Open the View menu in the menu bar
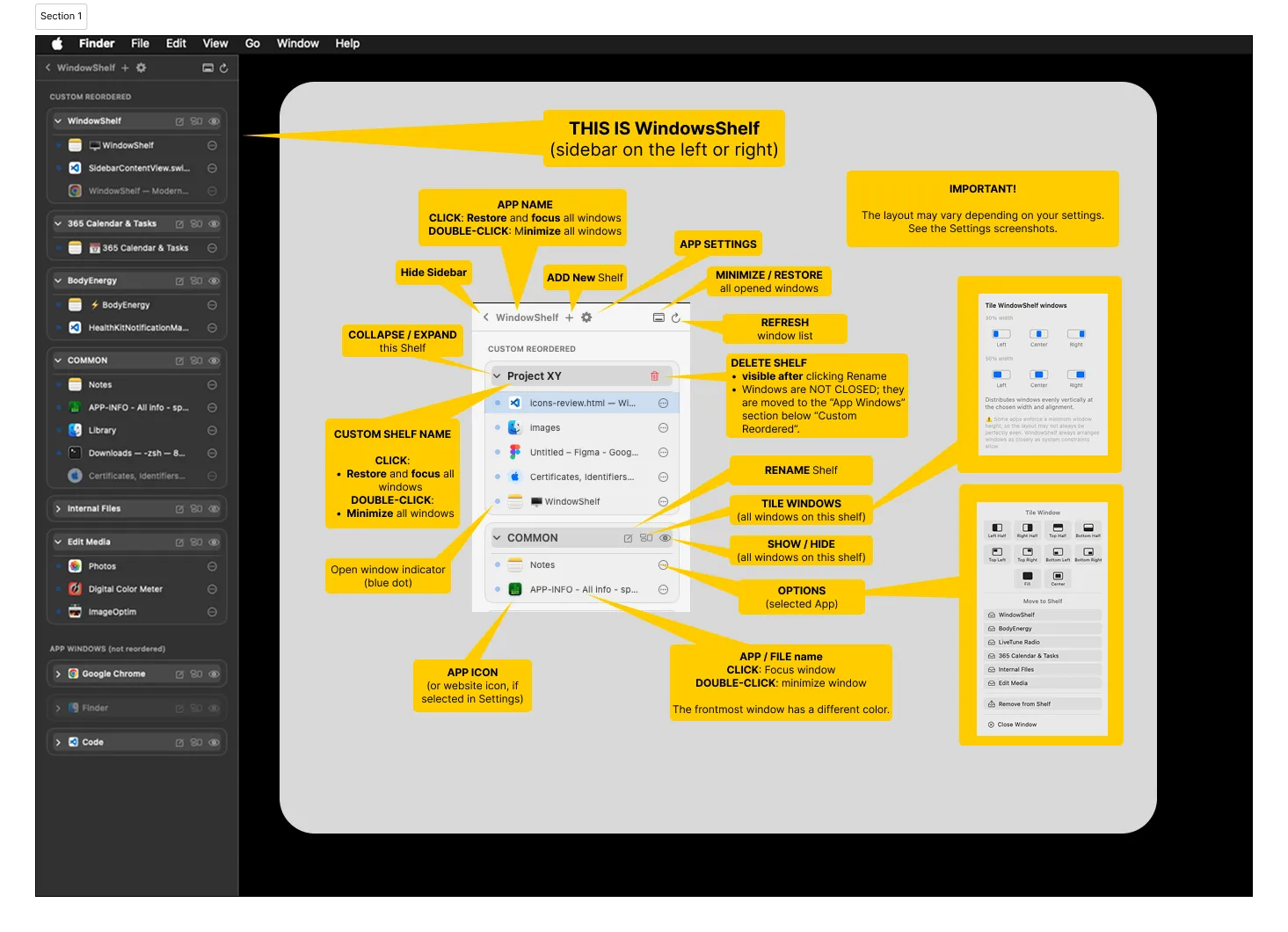Viewport: 1288px width, 932px height. [215, 43]
